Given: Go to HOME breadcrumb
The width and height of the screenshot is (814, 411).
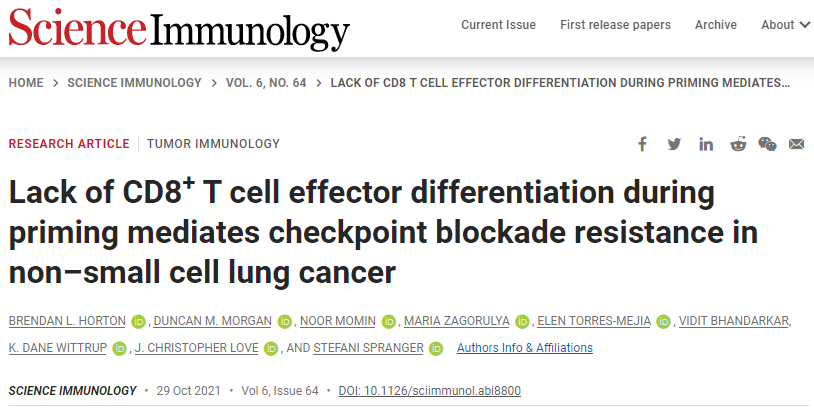Looking at the screenshot, I should pyautogui.click(x=26, y=83).
